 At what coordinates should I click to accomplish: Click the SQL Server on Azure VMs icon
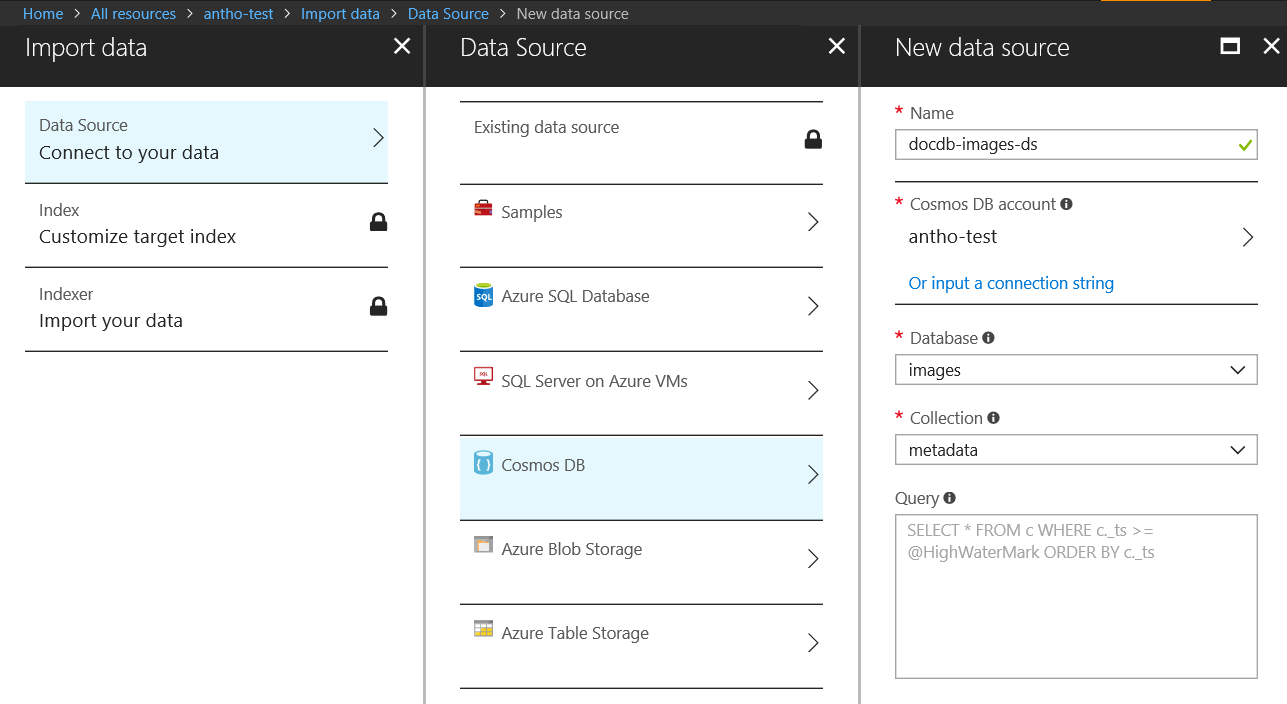(483, 377)
